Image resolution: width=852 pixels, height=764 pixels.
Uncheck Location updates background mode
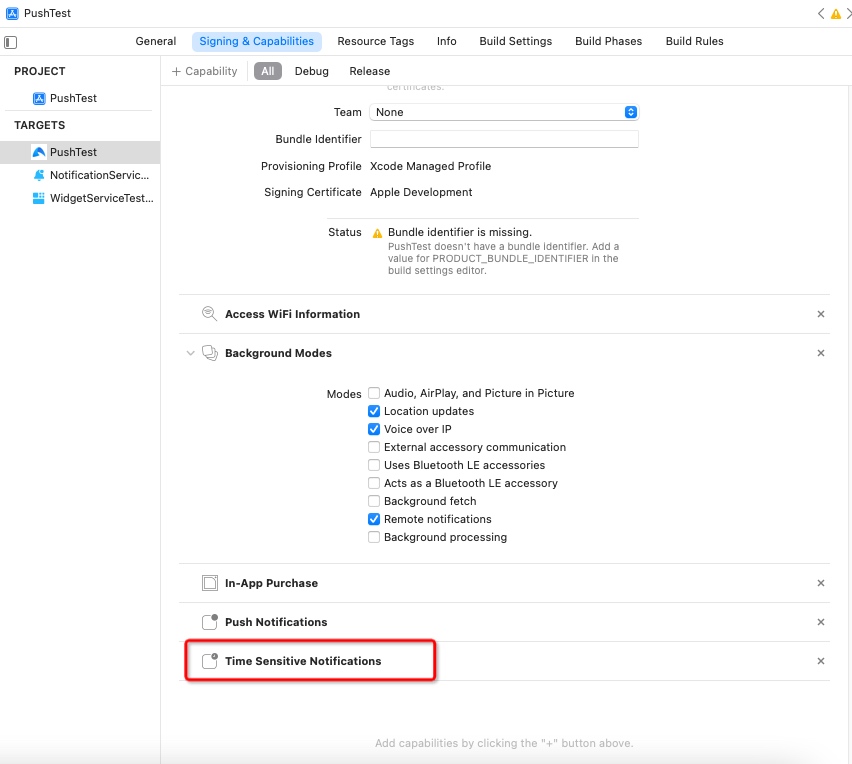pyautogui.click(x=374, y=411)
